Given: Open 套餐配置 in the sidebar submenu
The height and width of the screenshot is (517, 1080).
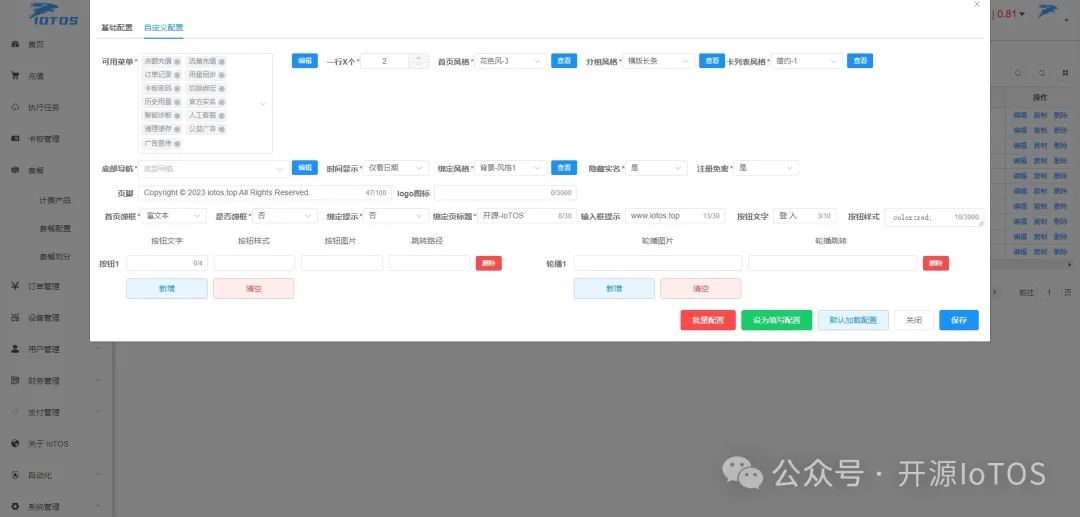Looking at the screenshot, I should point(55,229).
